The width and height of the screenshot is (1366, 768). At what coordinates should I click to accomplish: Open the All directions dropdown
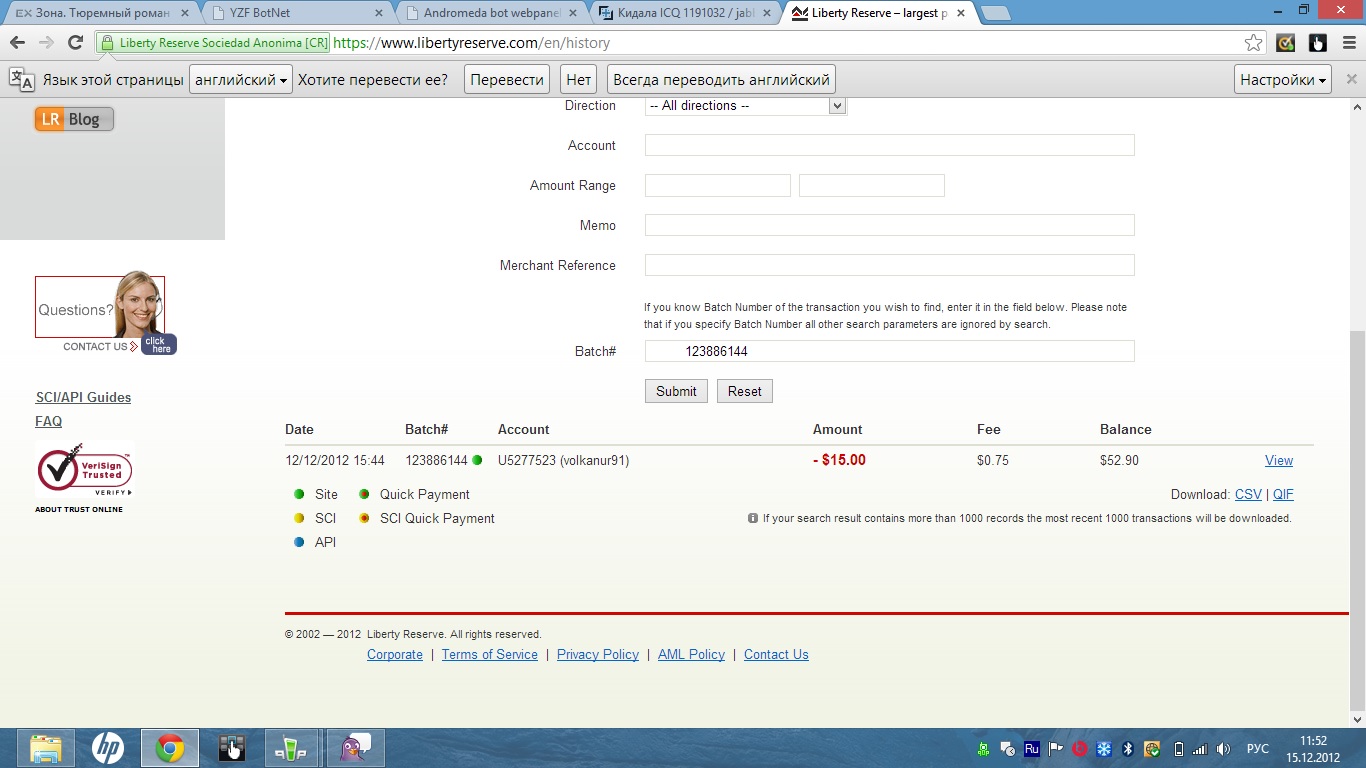click(x=746, y=106)
